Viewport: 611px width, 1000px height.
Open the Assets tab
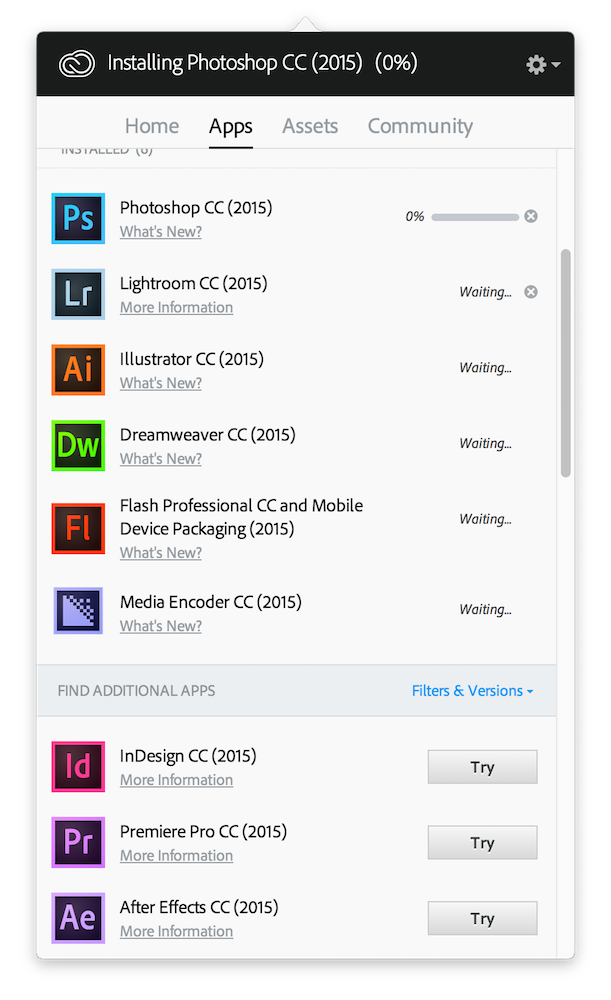pos(310,126)
